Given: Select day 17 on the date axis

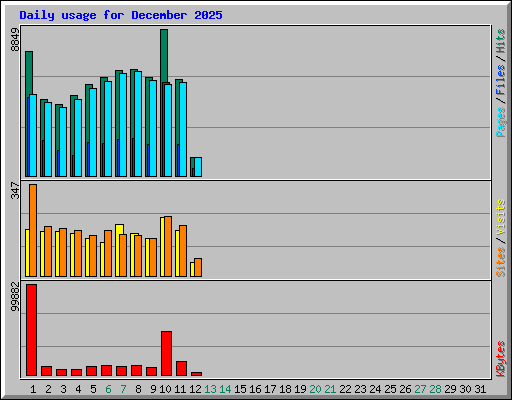Looking at the screenshot, I should (x=270, y=389).
